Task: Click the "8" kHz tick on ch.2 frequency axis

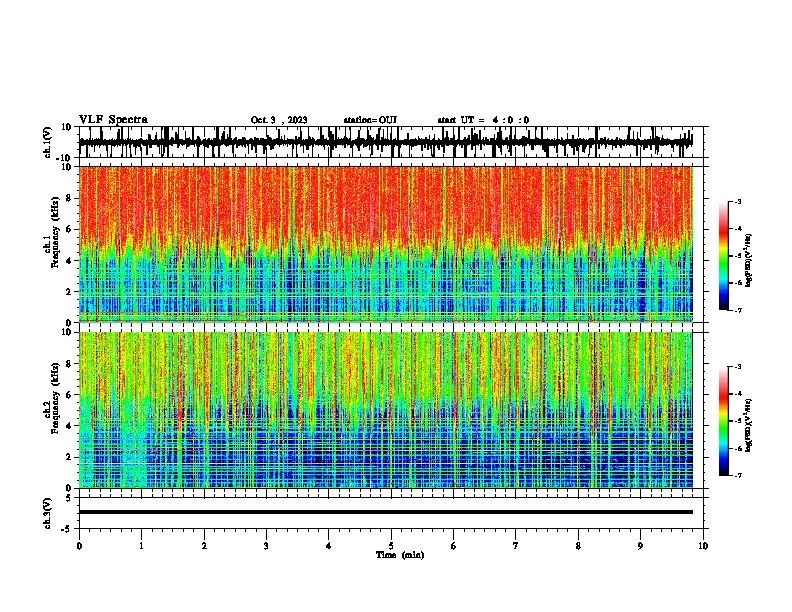Action: pos(70,364)
